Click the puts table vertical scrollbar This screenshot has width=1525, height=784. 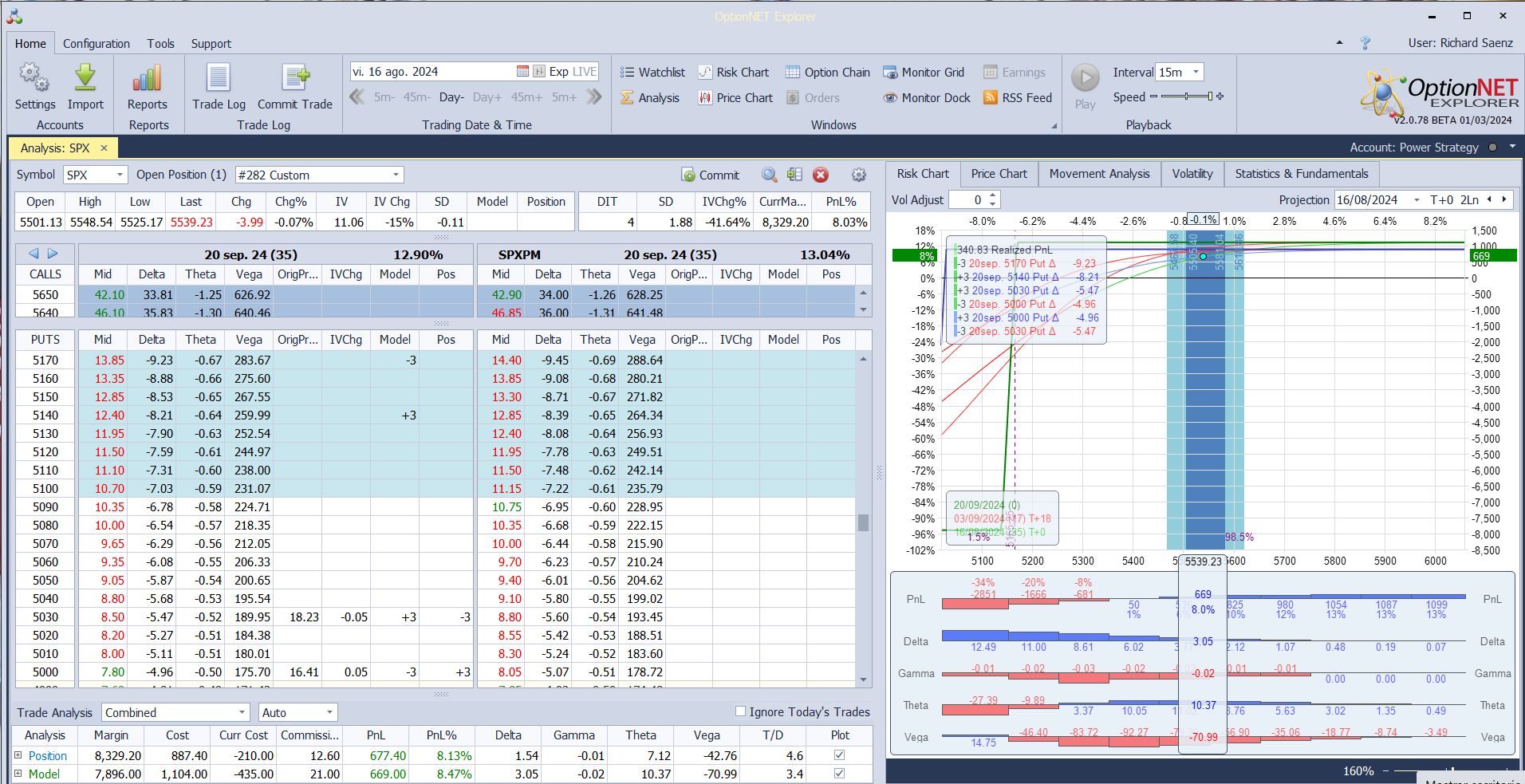[x=863, y=522]
